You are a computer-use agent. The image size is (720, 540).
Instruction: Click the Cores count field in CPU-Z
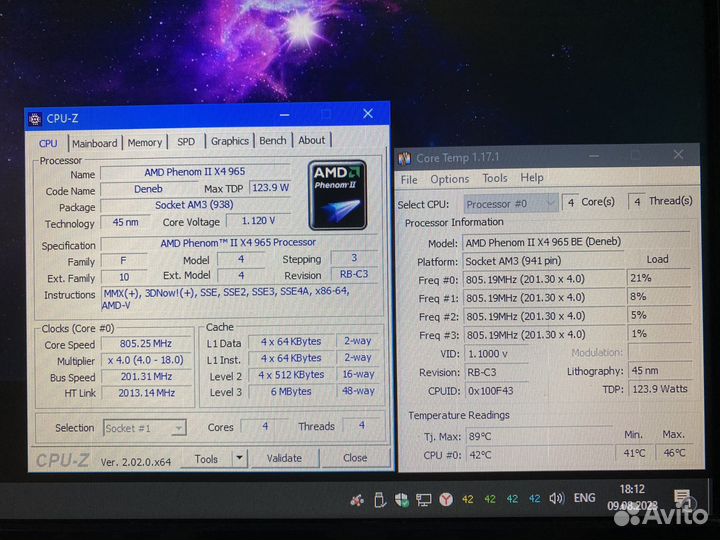[265, 426]
